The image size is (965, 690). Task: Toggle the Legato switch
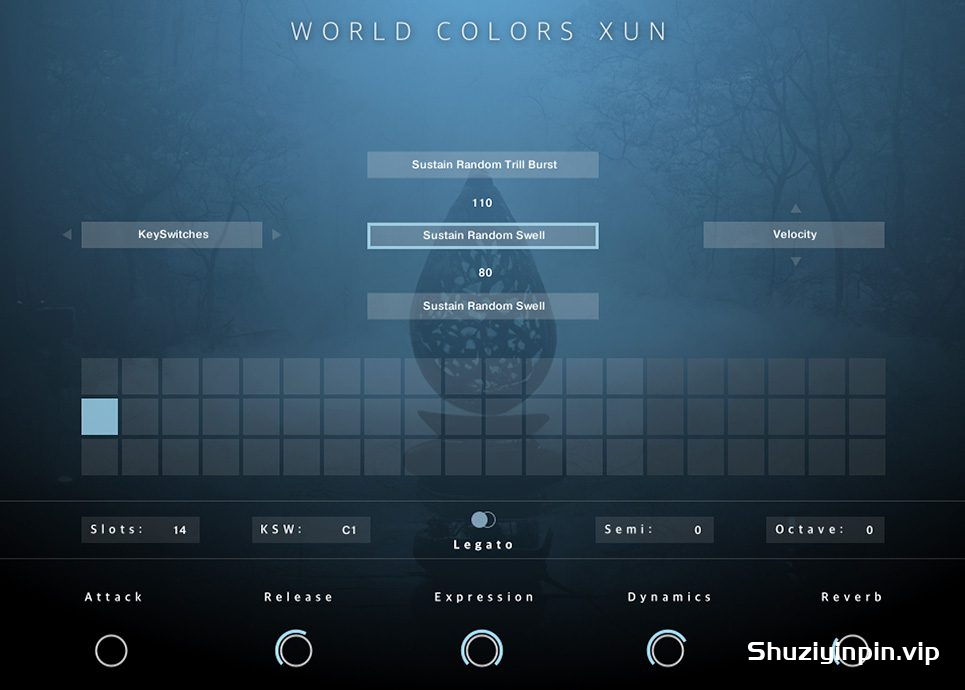tap(483, 520)
